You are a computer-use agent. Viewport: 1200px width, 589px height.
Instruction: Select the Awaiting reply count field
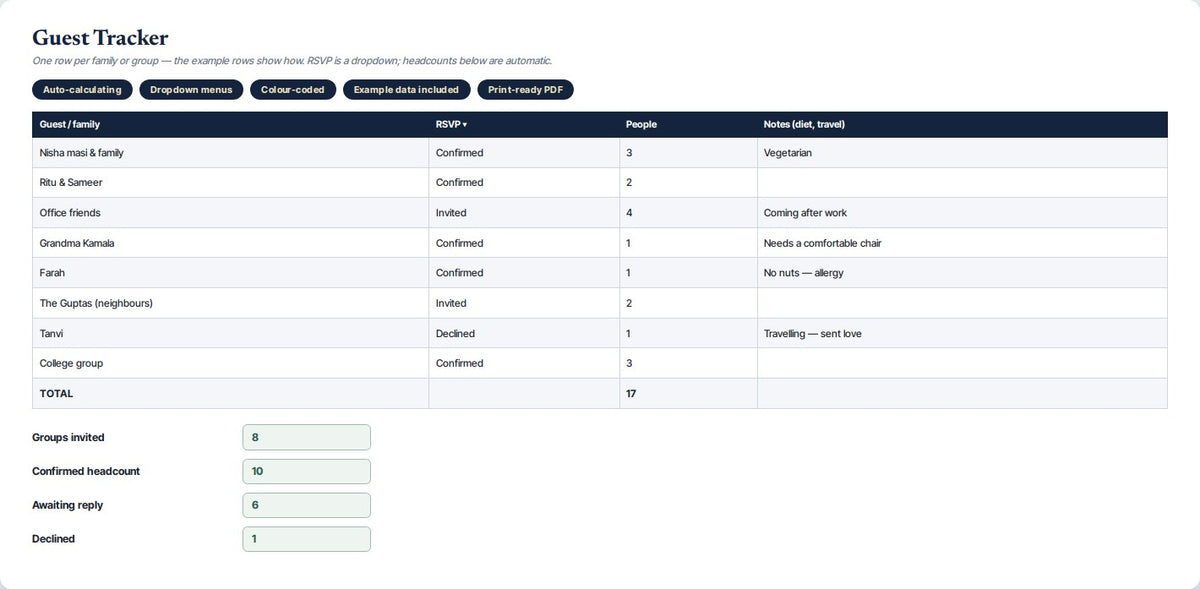point(306,505)
